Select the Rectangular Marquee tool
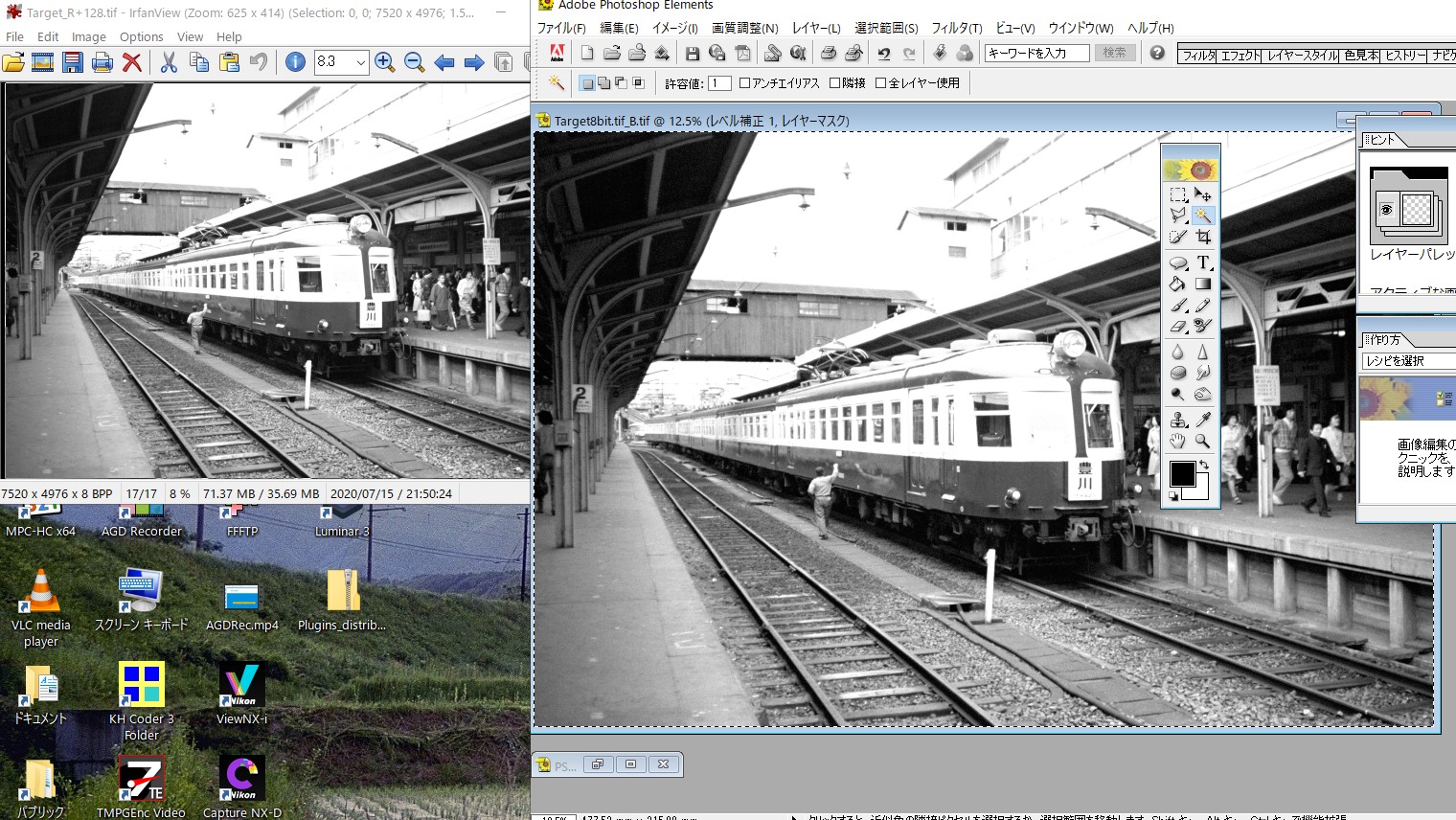1456x820 pixels. 1178,194
